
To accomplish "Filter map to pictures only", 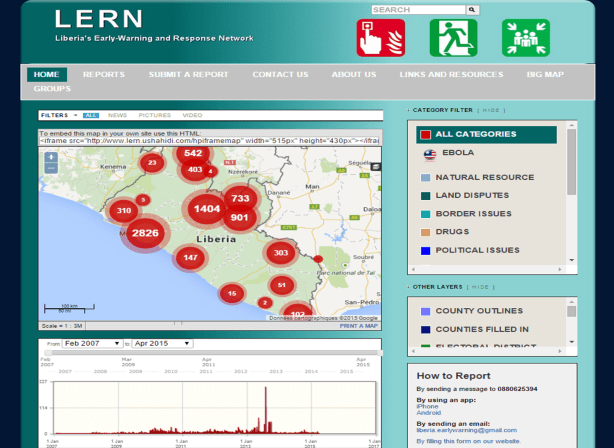I will click(154, 115).
